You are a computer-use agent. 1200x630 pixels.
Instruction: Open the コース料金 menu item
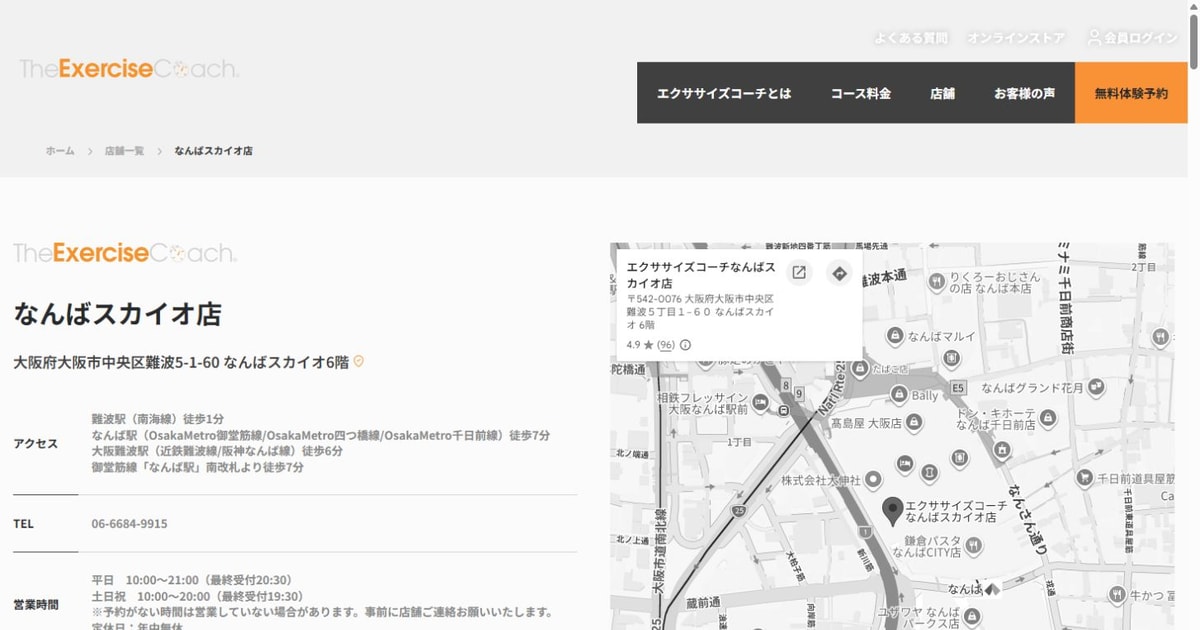(x=861, y=93)
